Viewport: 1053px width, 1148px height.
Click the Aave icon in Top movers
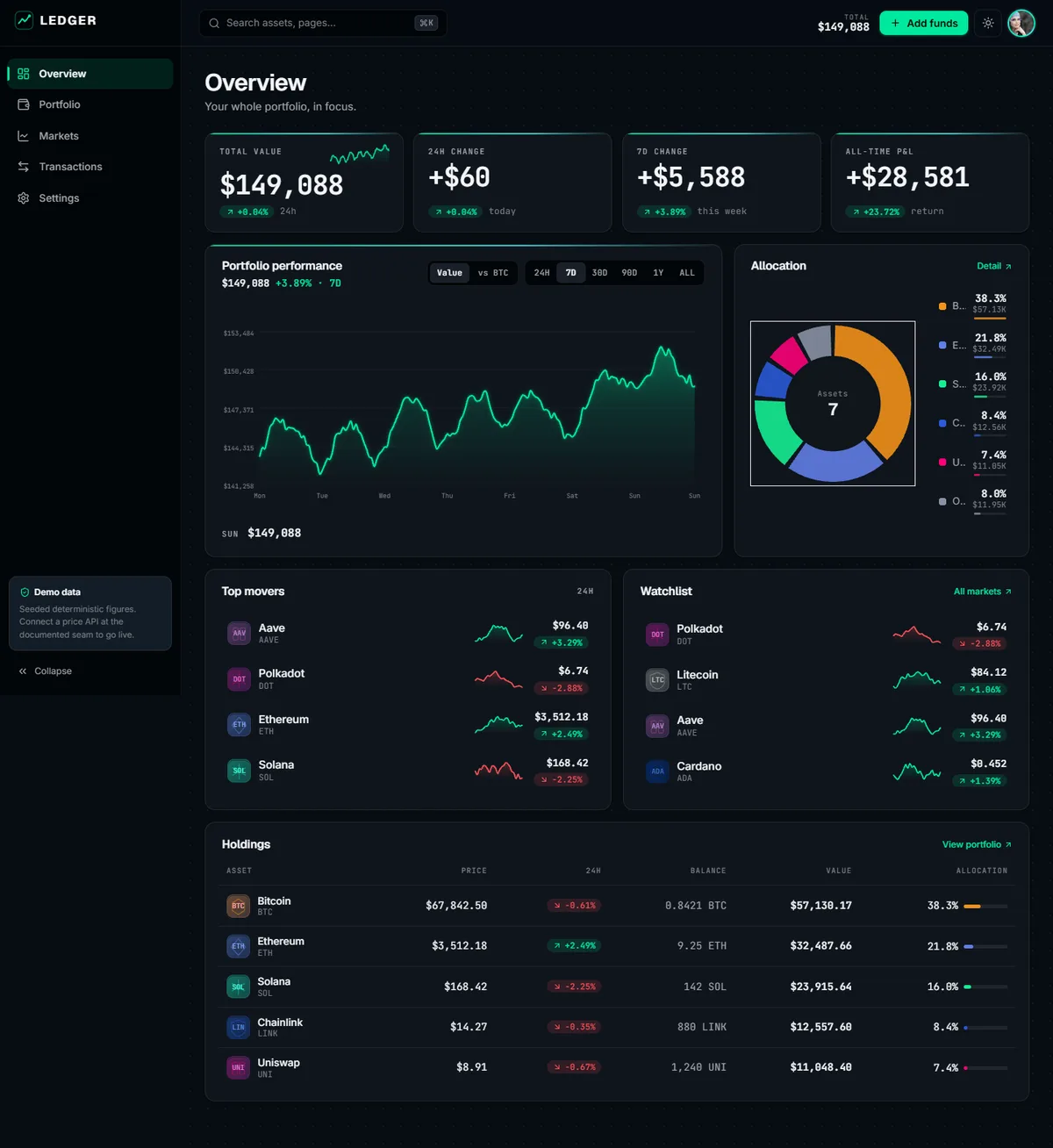click(x=239, y=633)
